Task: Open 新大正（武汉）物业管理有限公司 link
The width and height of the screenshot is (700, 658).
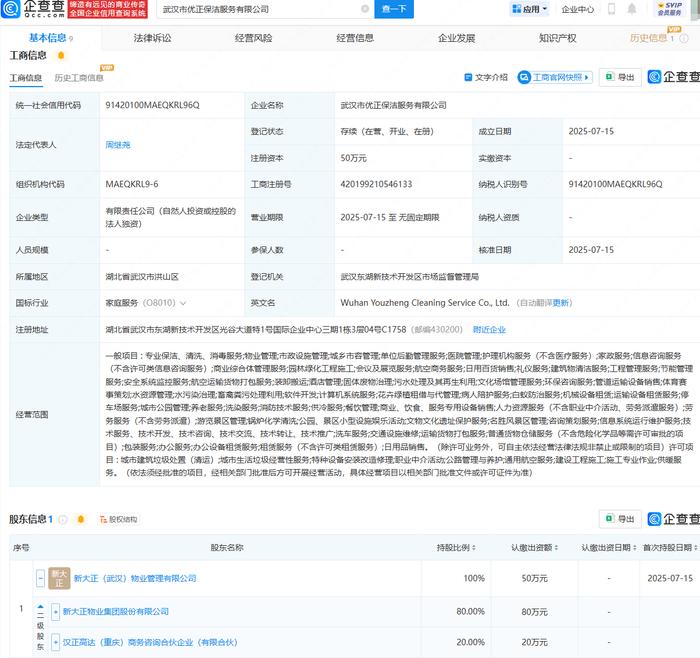Action: (x=135, y=579)
